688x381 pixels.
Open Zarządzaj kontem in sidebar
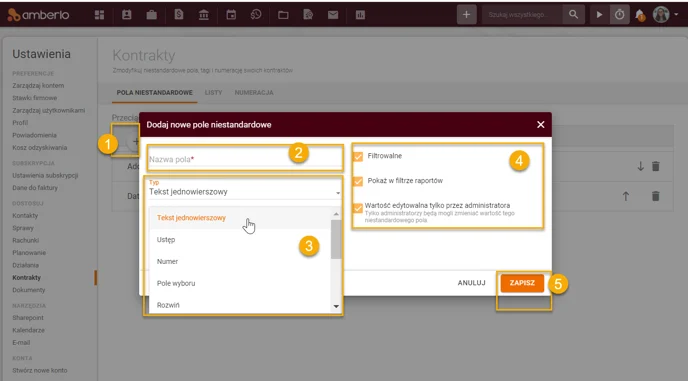pyautogui.click(x=38, y=86)
